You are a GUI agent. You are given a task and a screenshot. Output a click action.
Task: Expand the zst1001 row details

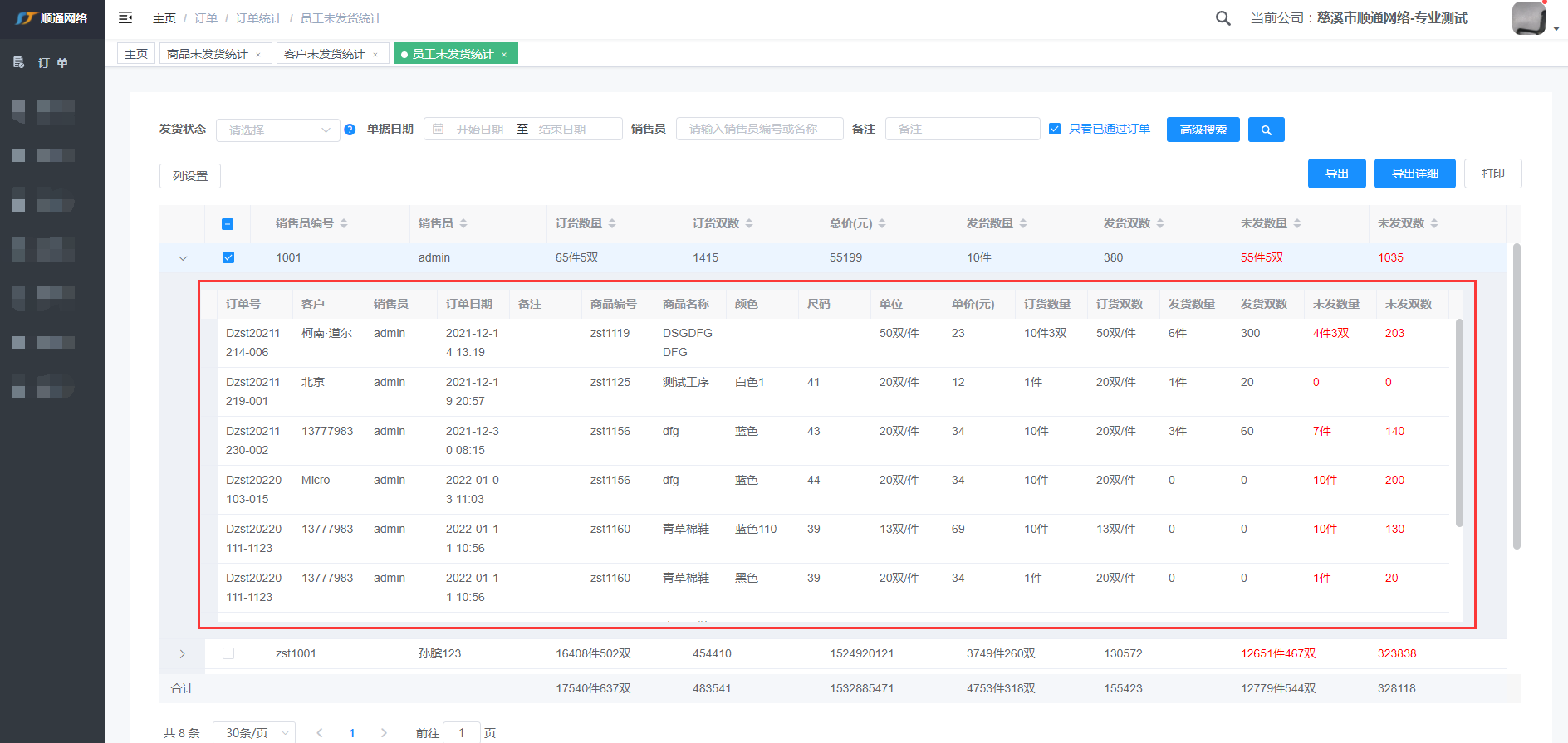click(x=183, y=654)
